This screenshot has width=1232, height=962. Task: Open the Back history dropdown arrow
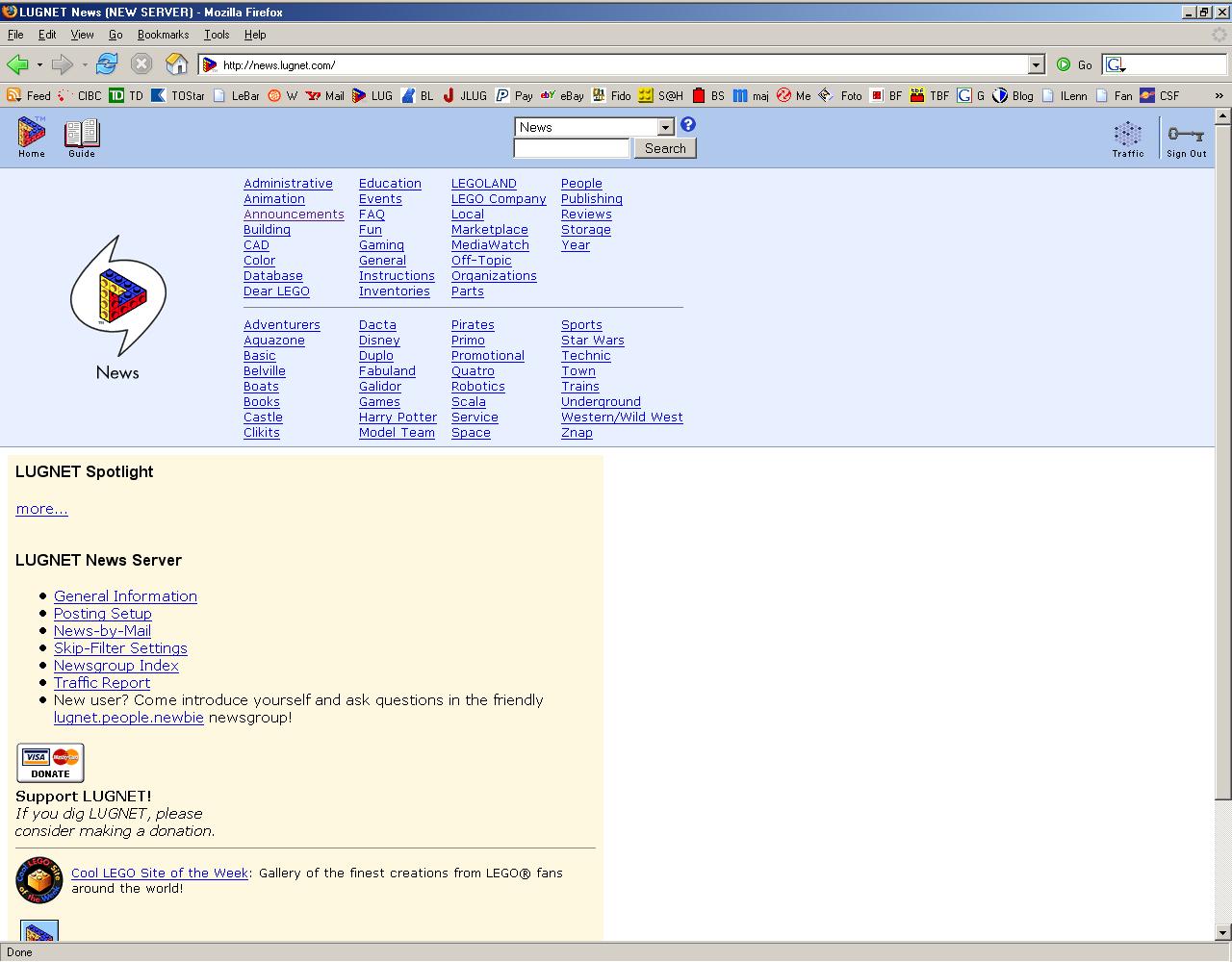click(x=39, y=64)
